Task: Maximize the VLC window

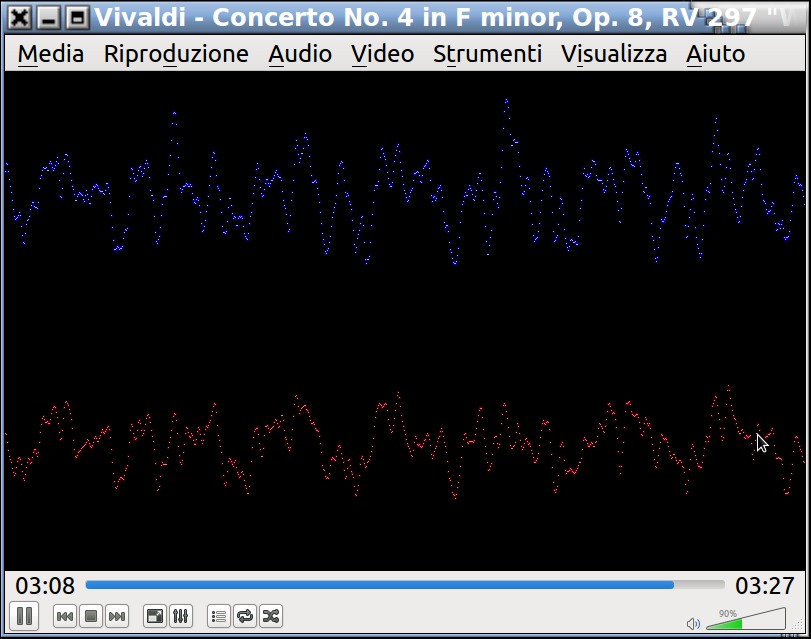Action: point(78,18)
